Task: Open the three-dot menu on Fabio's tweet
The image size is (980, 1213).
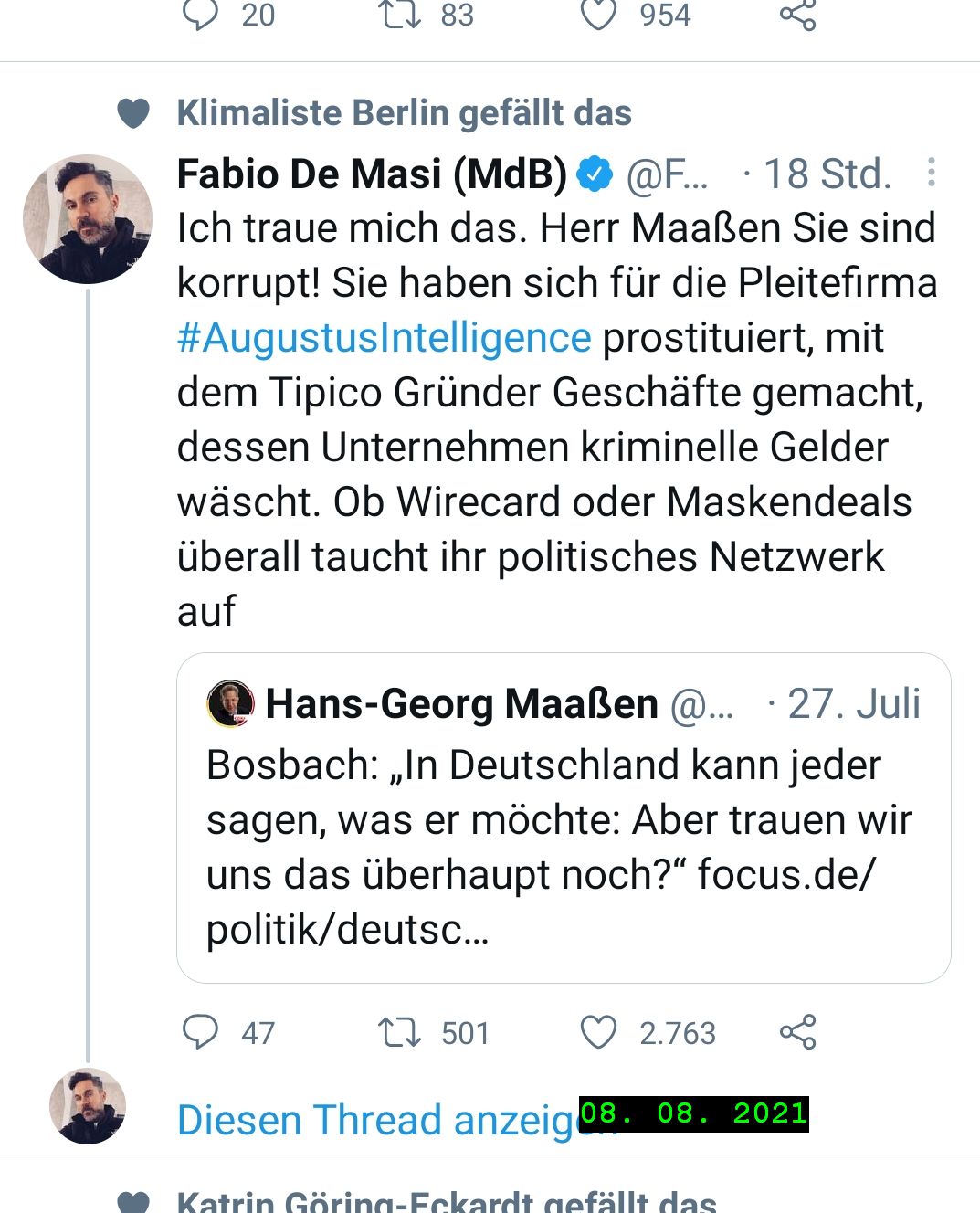Action: 931,173
